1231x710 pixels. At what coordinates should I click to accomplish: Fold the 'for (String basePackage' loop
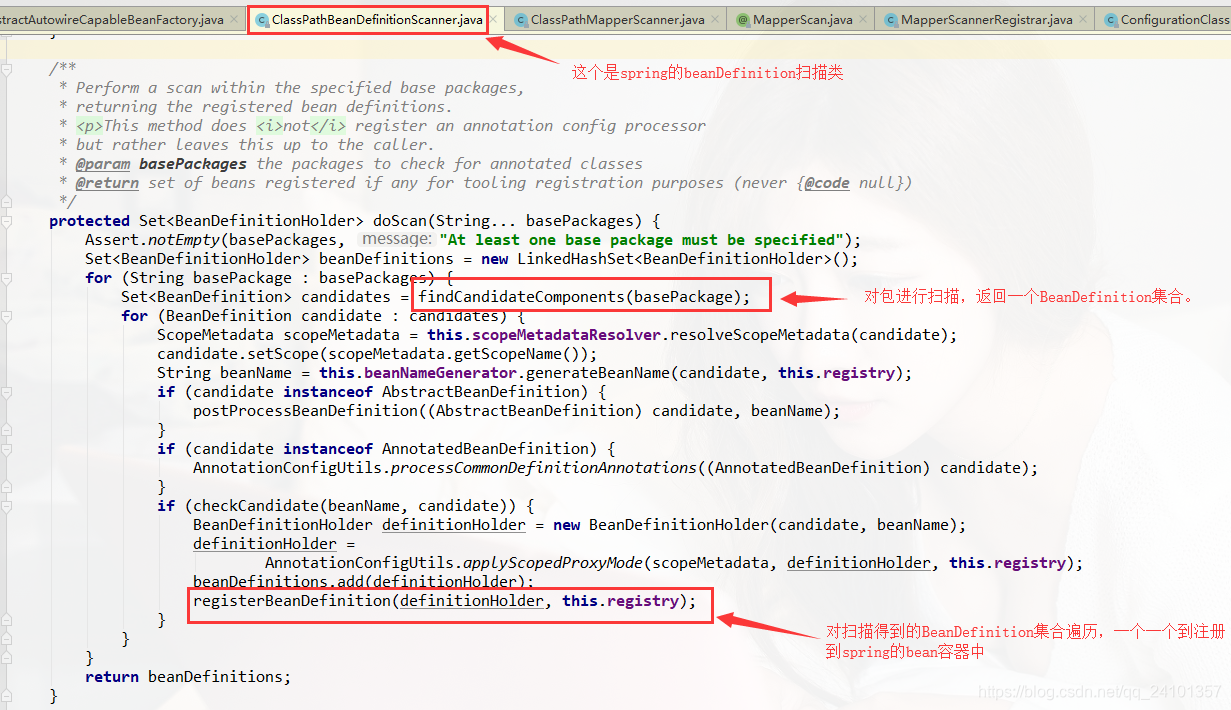7,278
